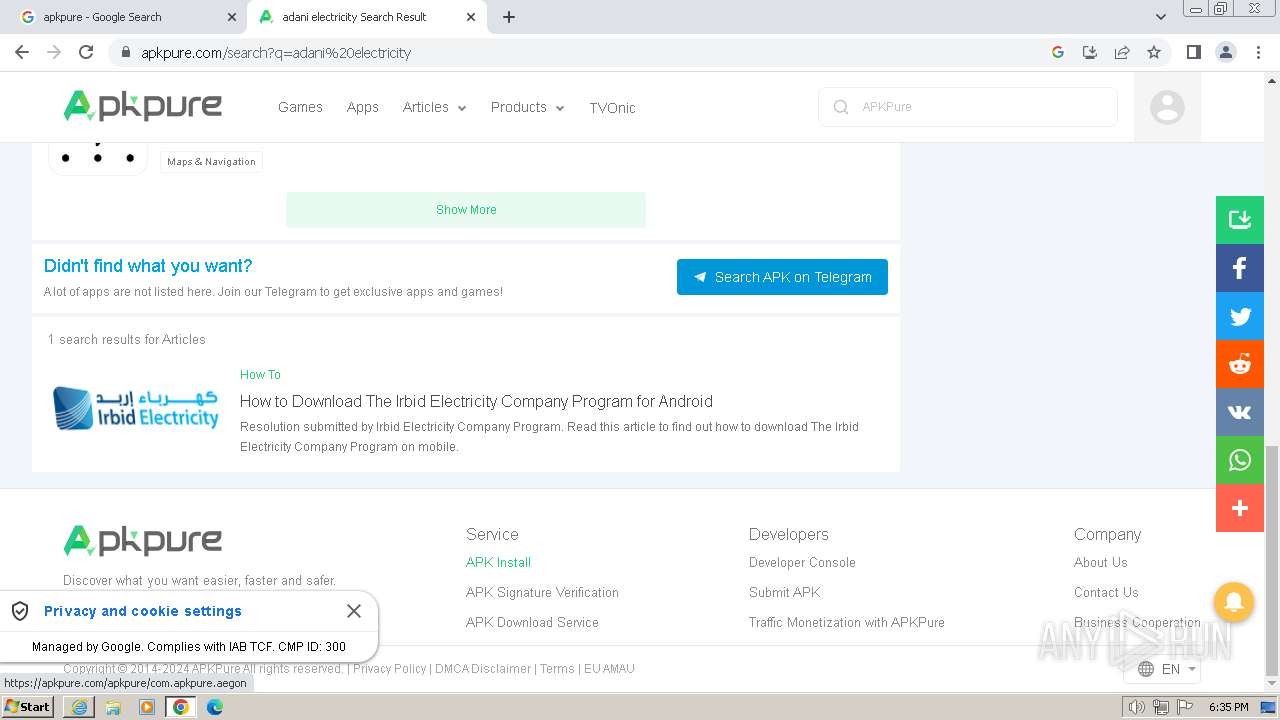Share page on VK
The image size is (1280, 720).
click(1240, 412)
